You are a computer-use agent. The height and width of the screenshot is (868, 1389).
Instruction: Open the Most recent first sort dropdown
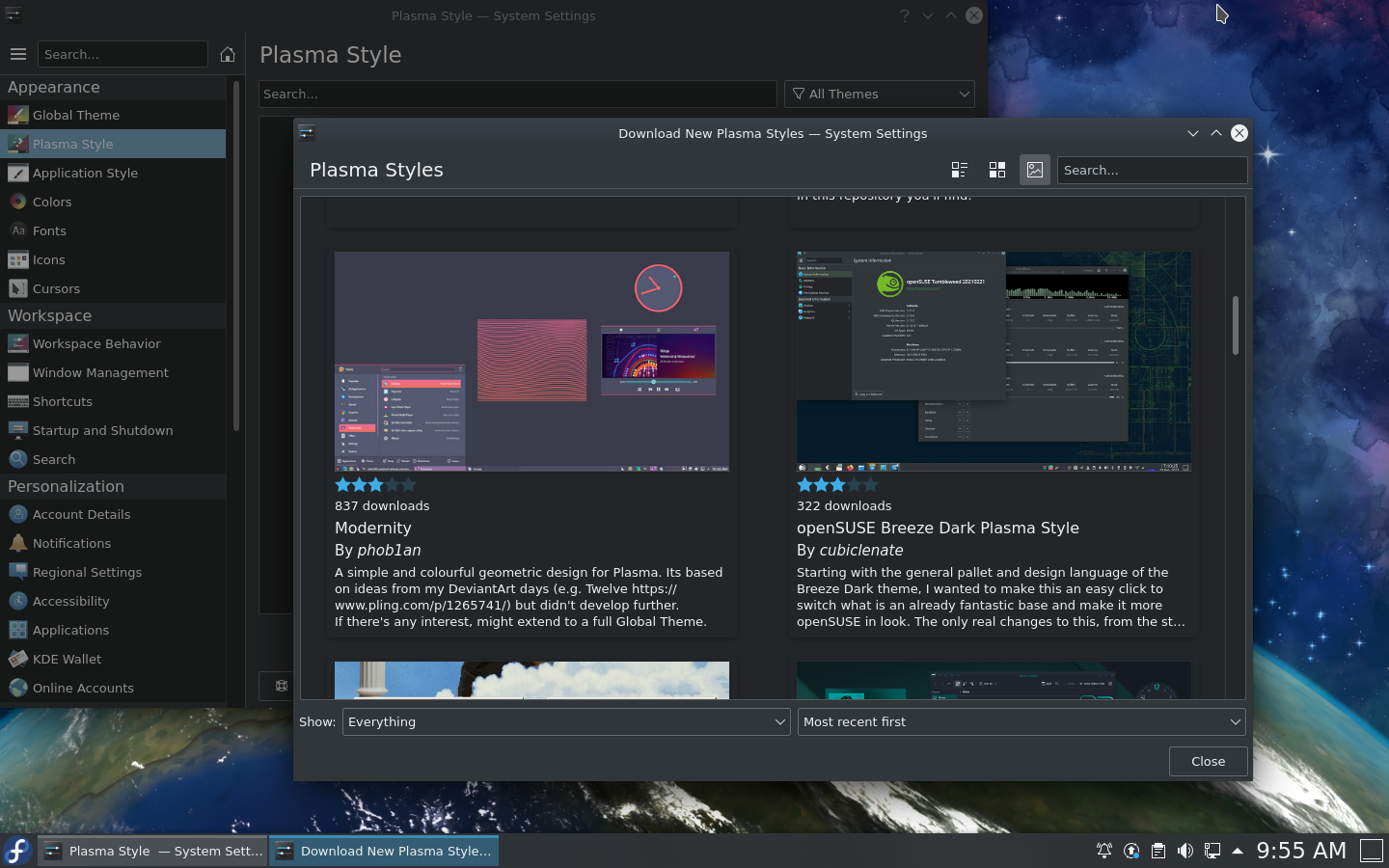point(1021,721)
